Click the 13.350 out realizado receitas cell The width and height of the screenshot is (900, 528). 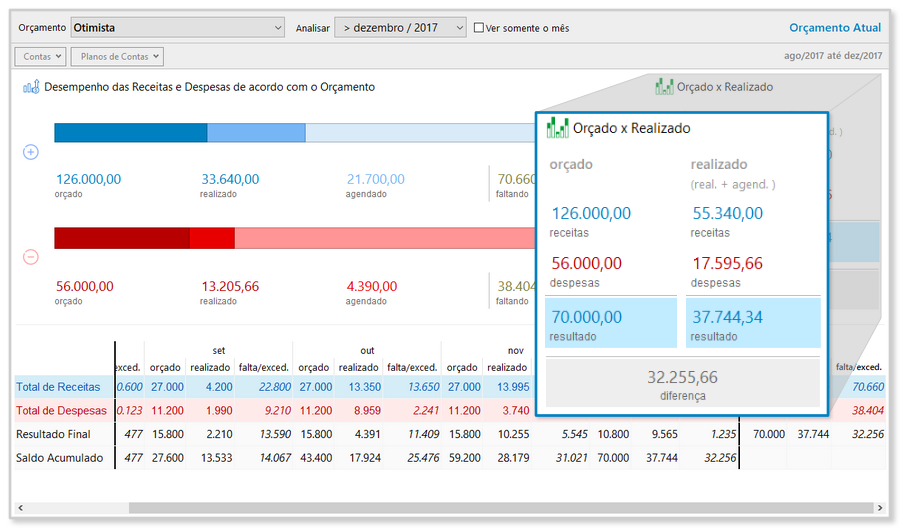365,387
